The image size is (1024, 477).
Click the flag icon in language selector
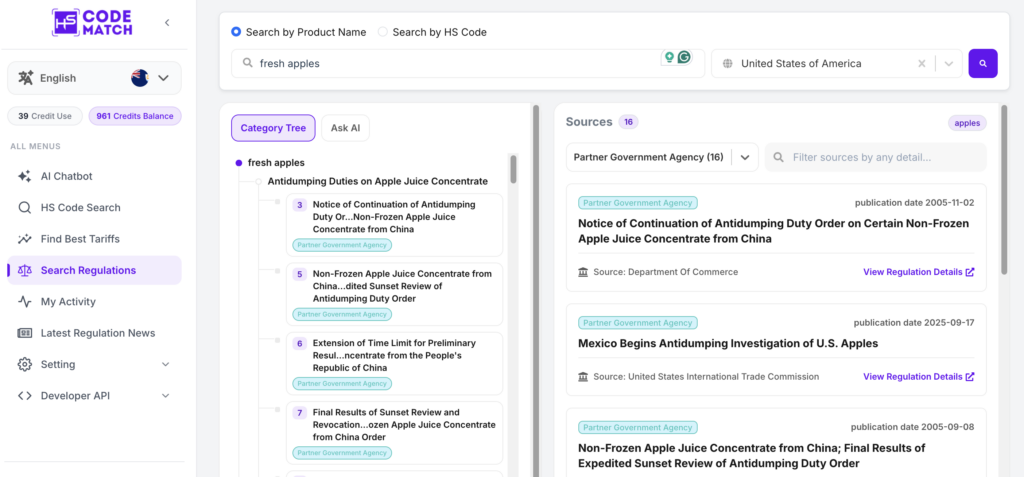140,78
